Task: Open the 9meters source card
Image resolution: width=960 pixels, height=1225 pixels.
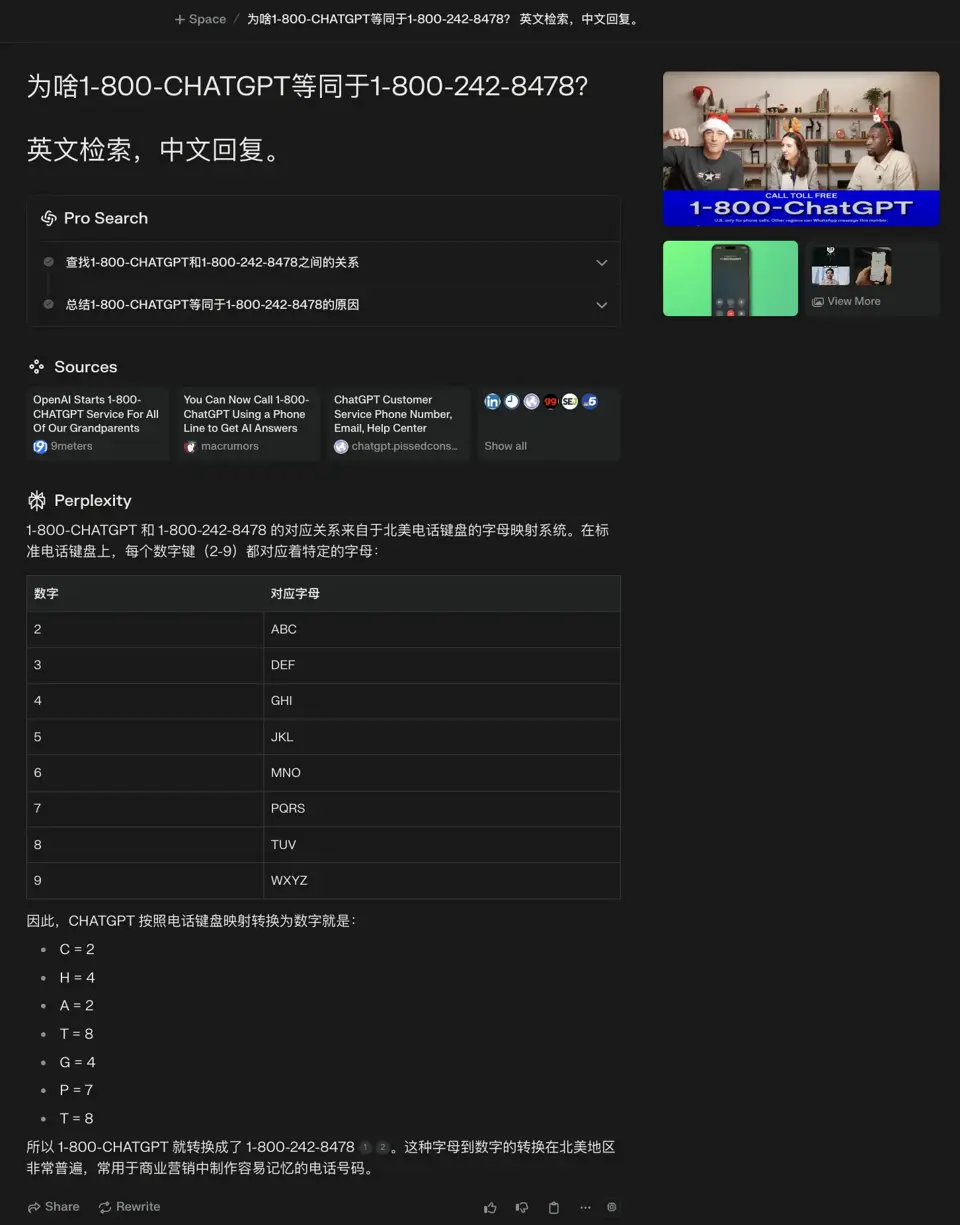Action: pyautogui.click(x=97, y=424)
